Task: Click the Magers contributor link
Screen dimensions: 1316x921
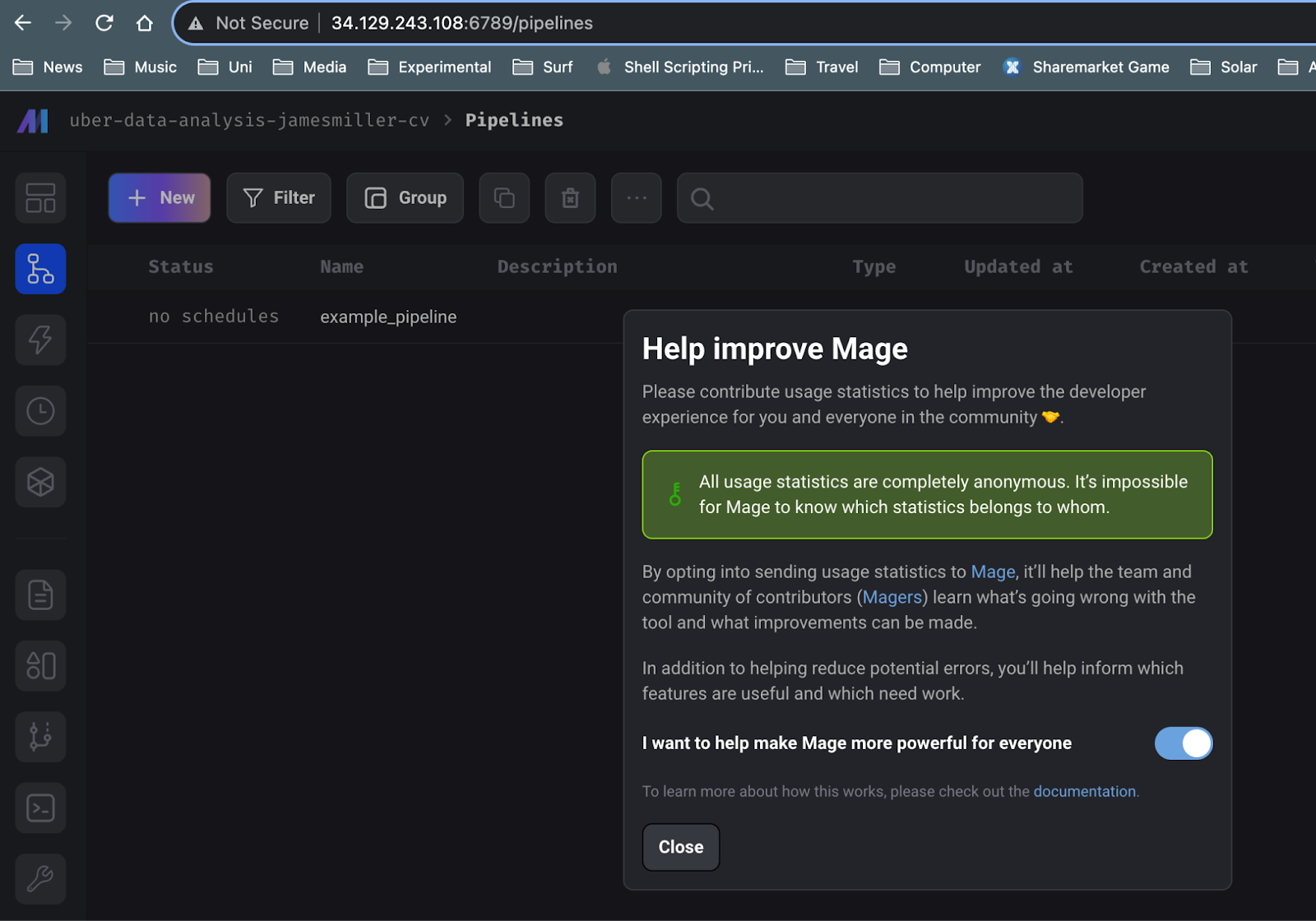Action: pos(892,597)
